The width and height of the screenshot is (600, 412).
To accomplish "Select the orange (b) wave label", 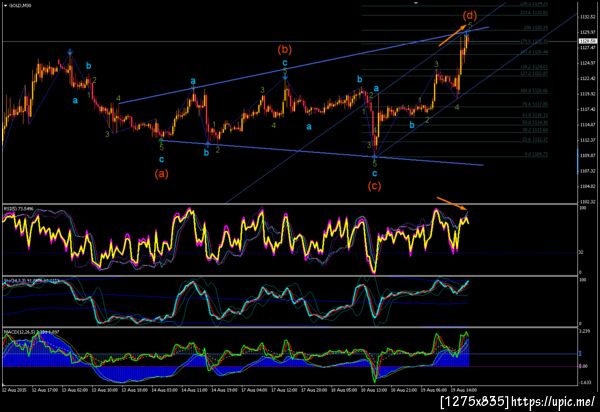I will pyautogui.click(x=285, y=49).
